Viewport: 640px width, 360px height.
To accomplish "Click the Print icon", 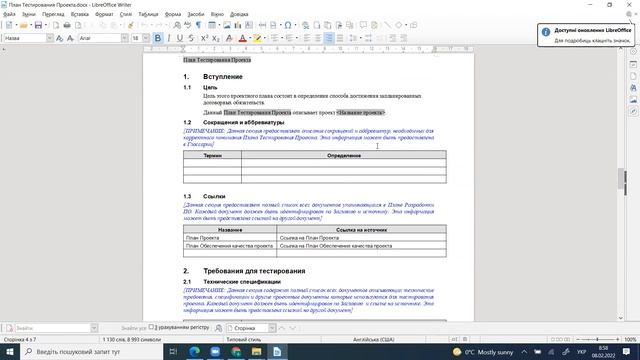I will pos(67,25).
